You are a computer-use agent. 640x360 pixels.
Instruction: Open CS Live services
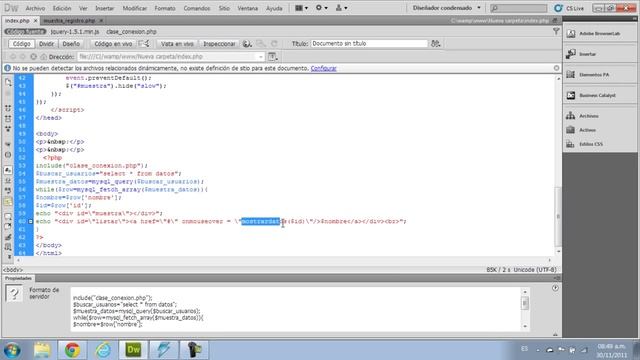(569, 8)
